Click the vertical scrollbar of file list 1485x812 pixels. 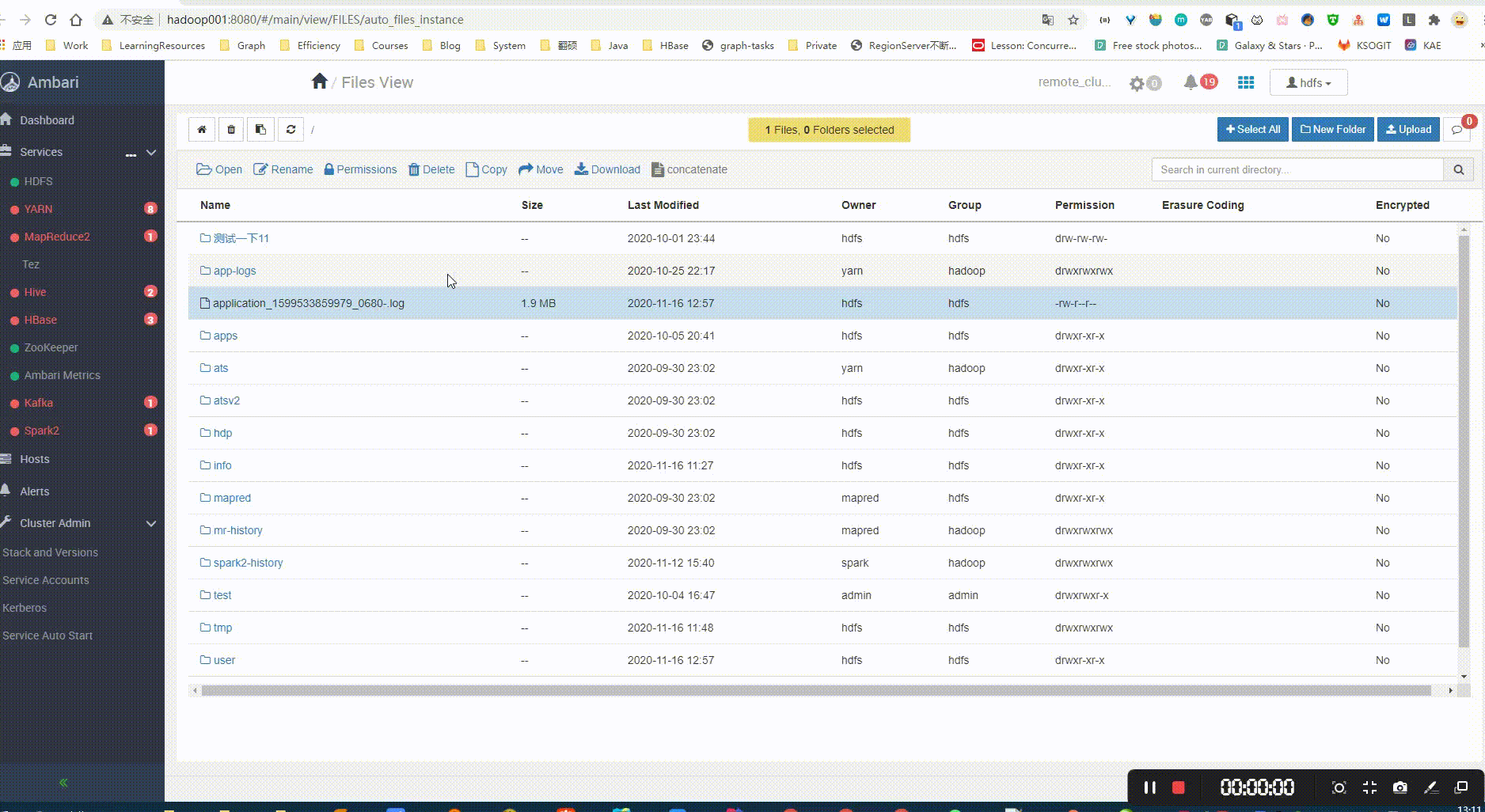pos(1464,440)
